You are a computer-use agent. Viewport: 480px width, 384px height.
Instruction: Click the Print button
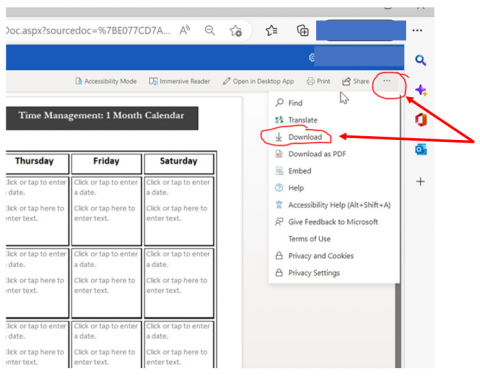point(318,81)
